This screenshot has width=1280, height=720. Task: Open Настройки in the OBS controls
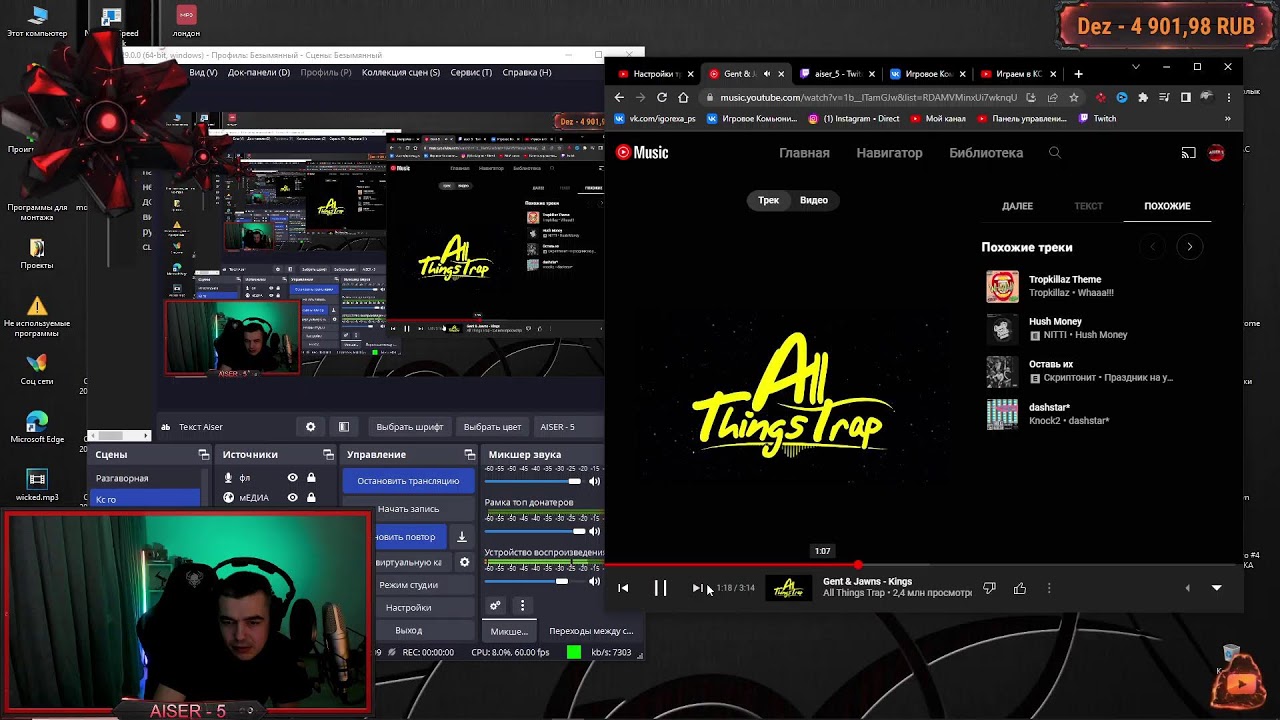[408, 607]
